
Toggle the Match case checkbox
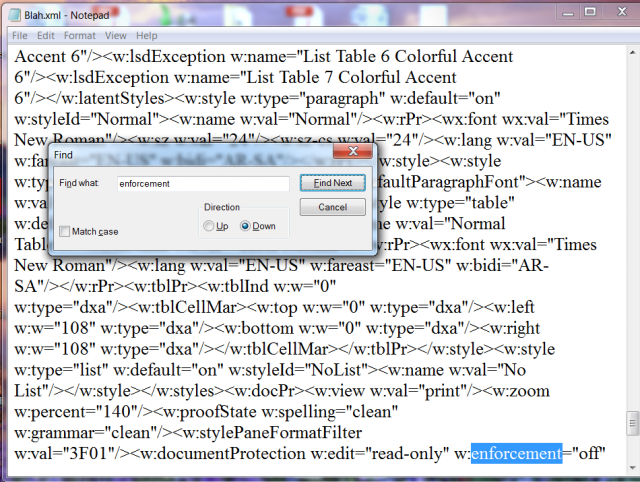[64, 231]
